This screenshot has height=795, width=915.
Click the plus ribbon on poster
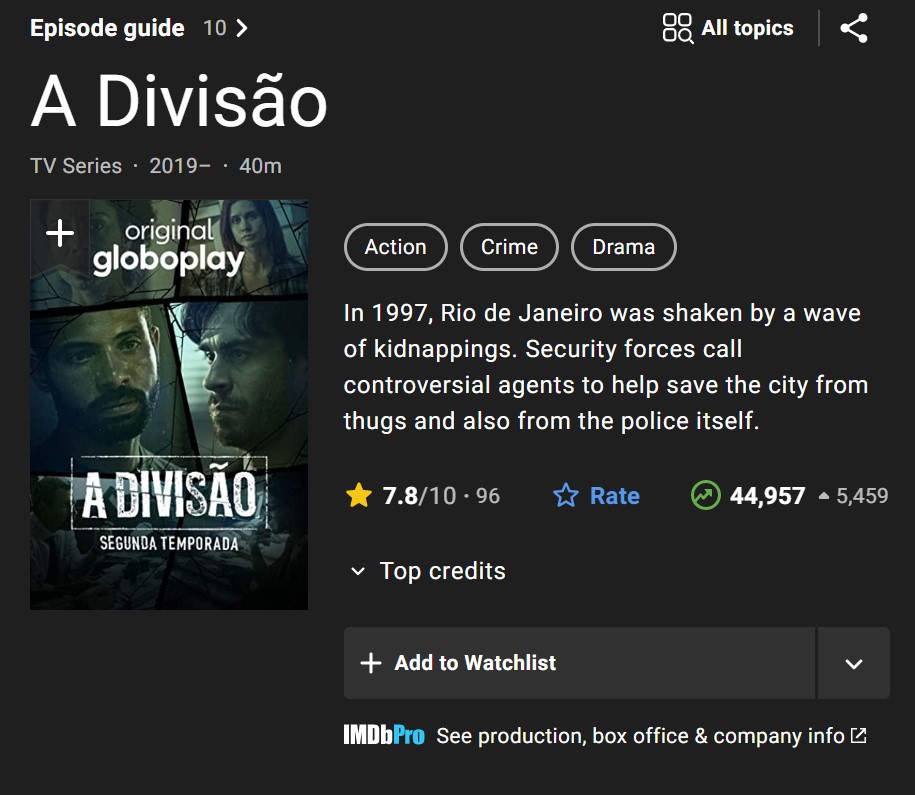click(x=60, y=233)
